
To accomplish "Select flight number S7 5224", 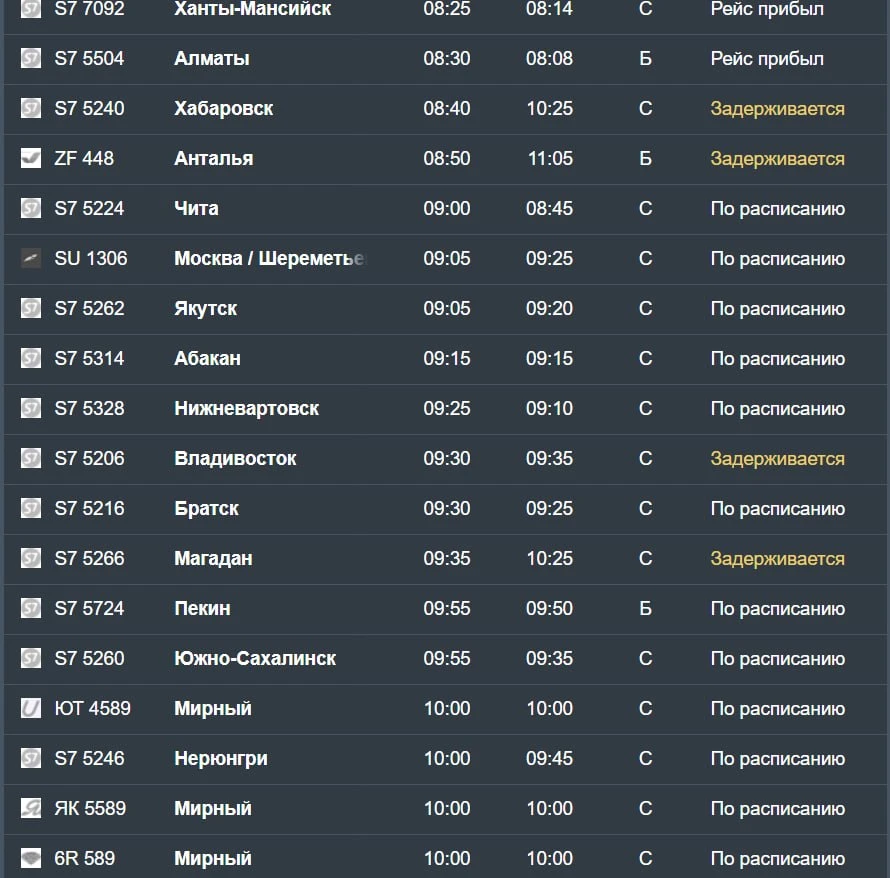I will [x=89, y=208].
